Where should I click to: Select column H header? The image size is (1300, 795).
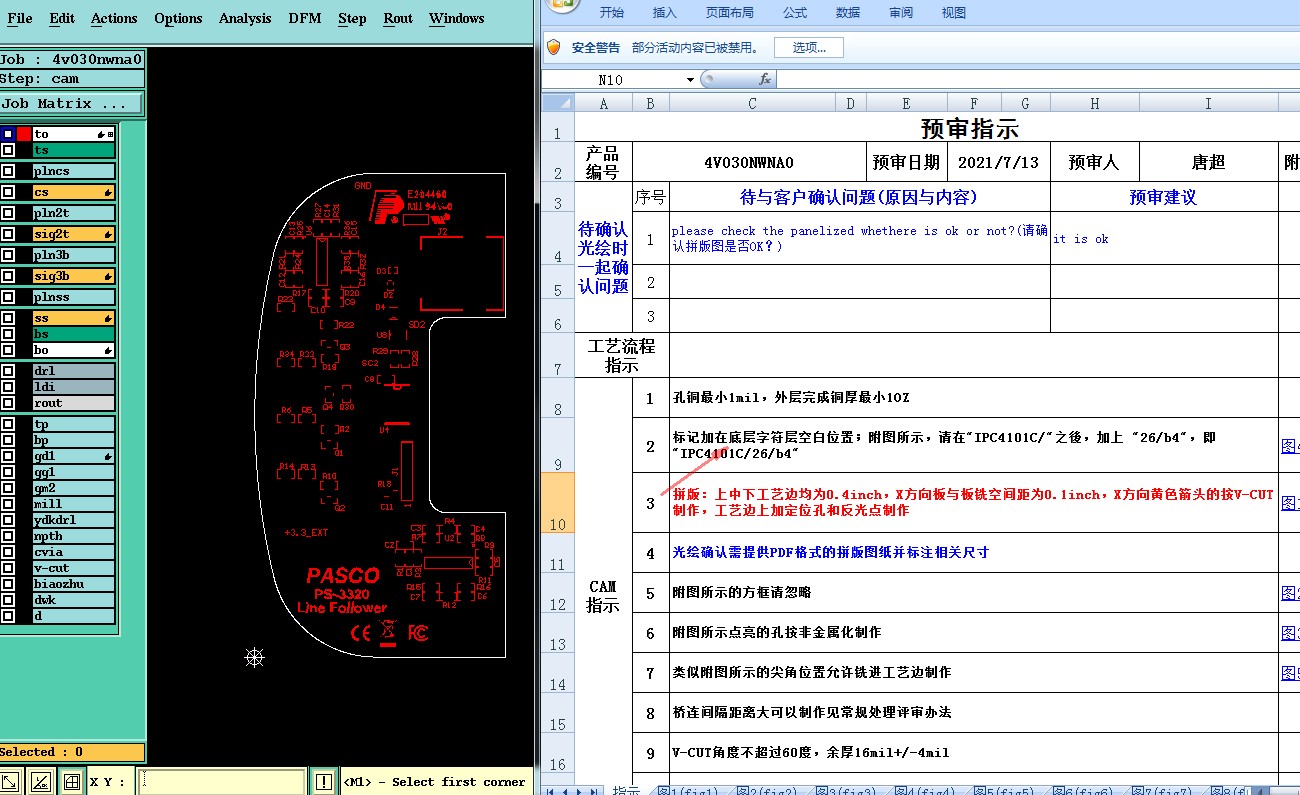[x=1094, y=103]
